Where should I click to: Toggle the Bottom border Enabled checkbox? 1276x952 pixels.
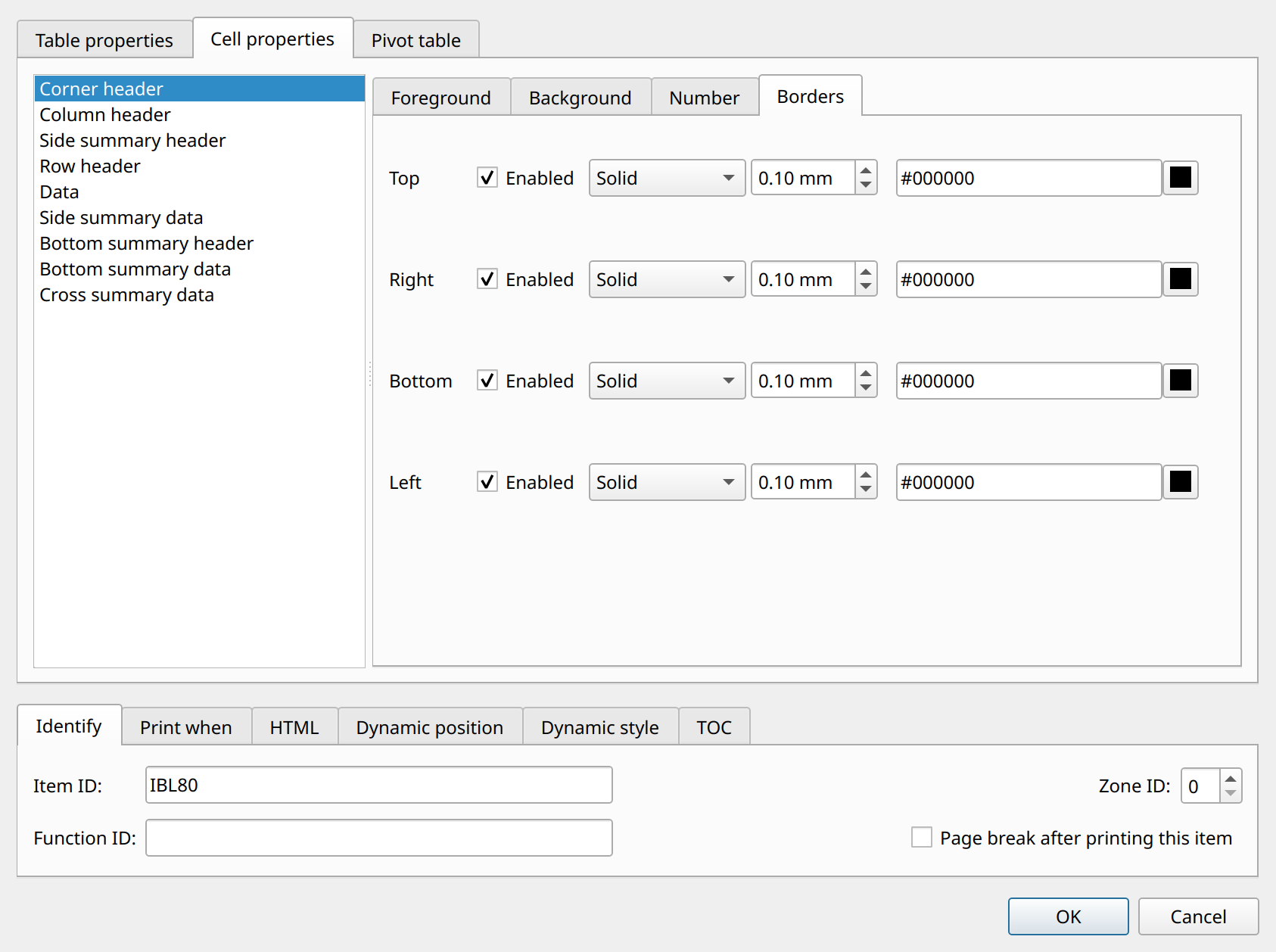487,381
